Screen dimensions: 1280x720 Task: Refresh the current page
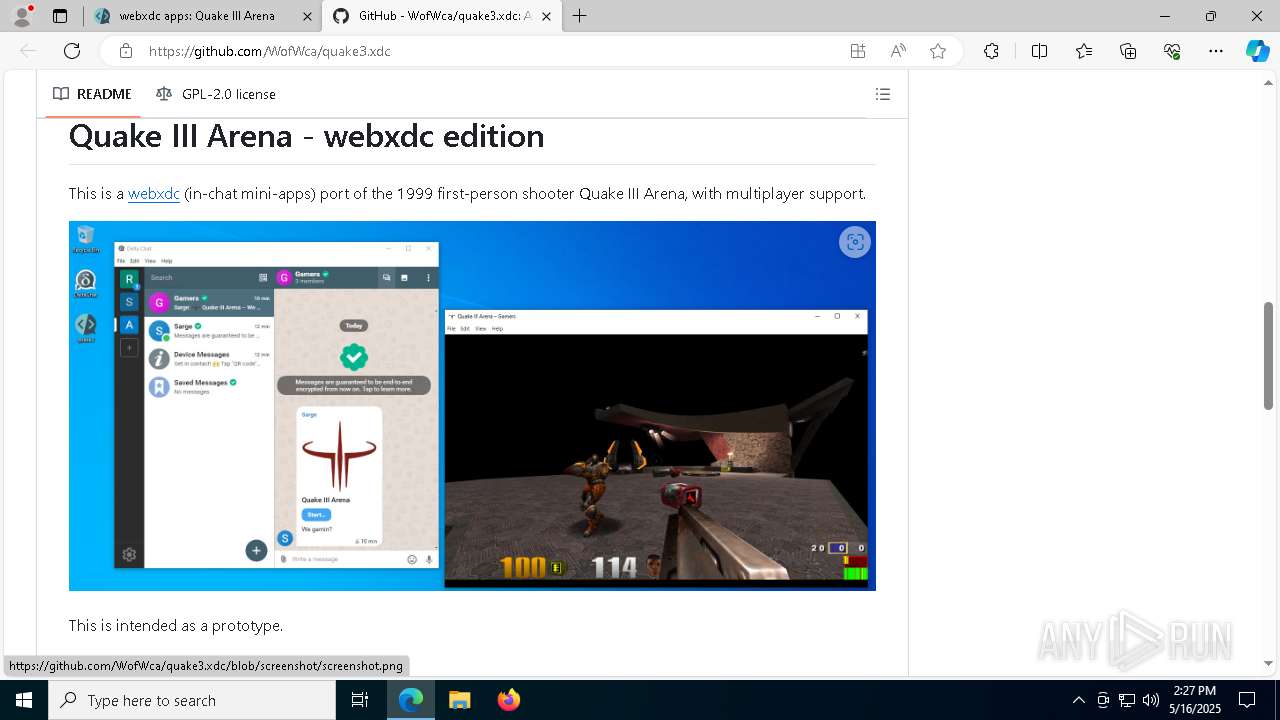[x=72, y=51]
